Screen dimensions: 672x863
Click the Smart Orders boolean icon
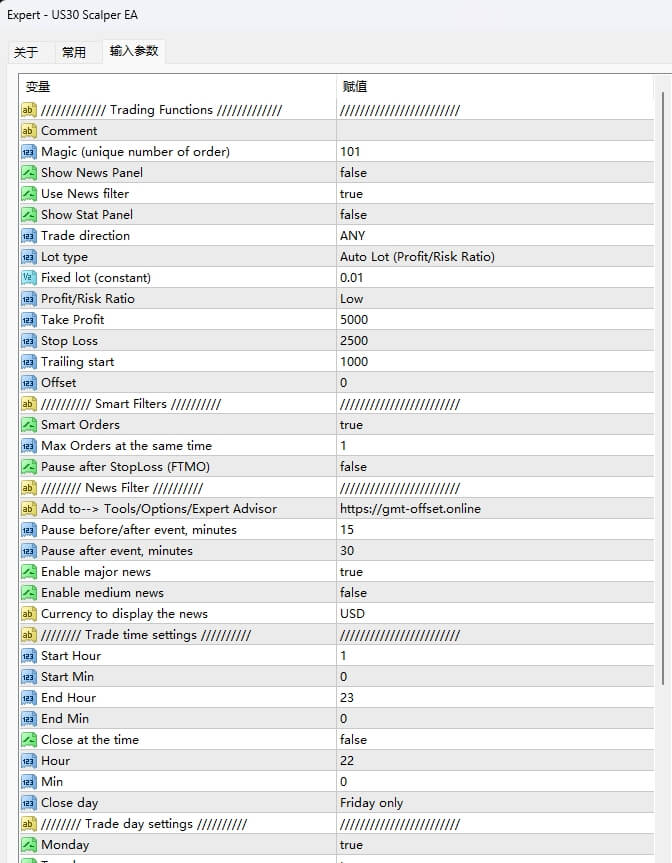pyautogui.click(x=28, y=425)
